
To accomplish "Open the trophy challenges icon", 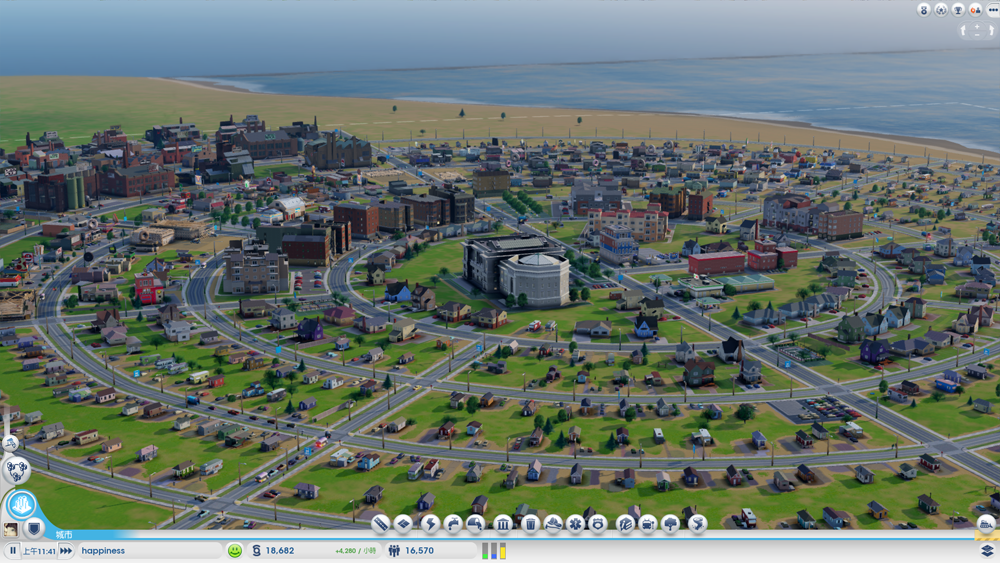I will 958,9.
